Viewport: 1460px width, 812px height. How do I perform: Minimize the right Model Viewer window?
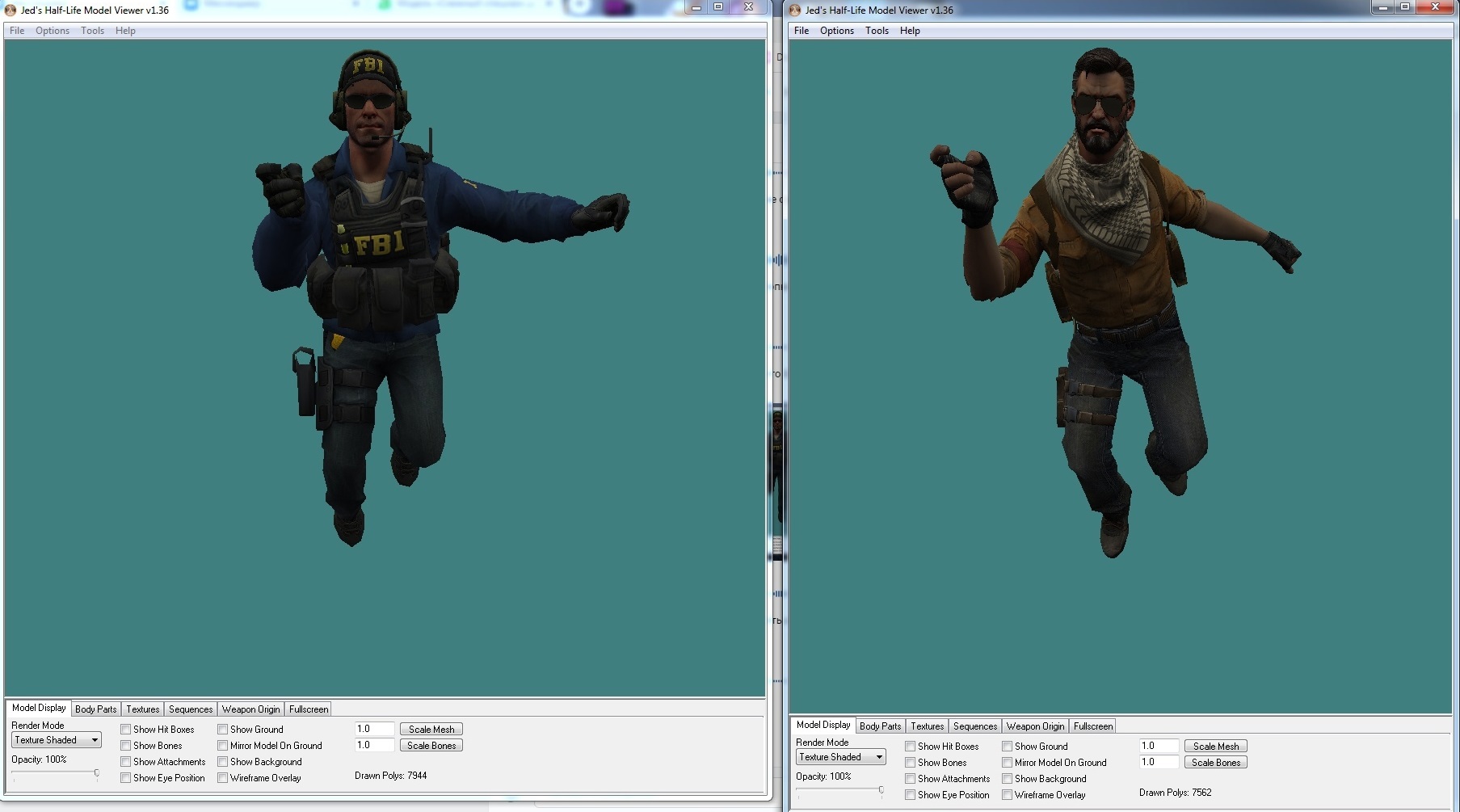click(x=1383, y=6)
